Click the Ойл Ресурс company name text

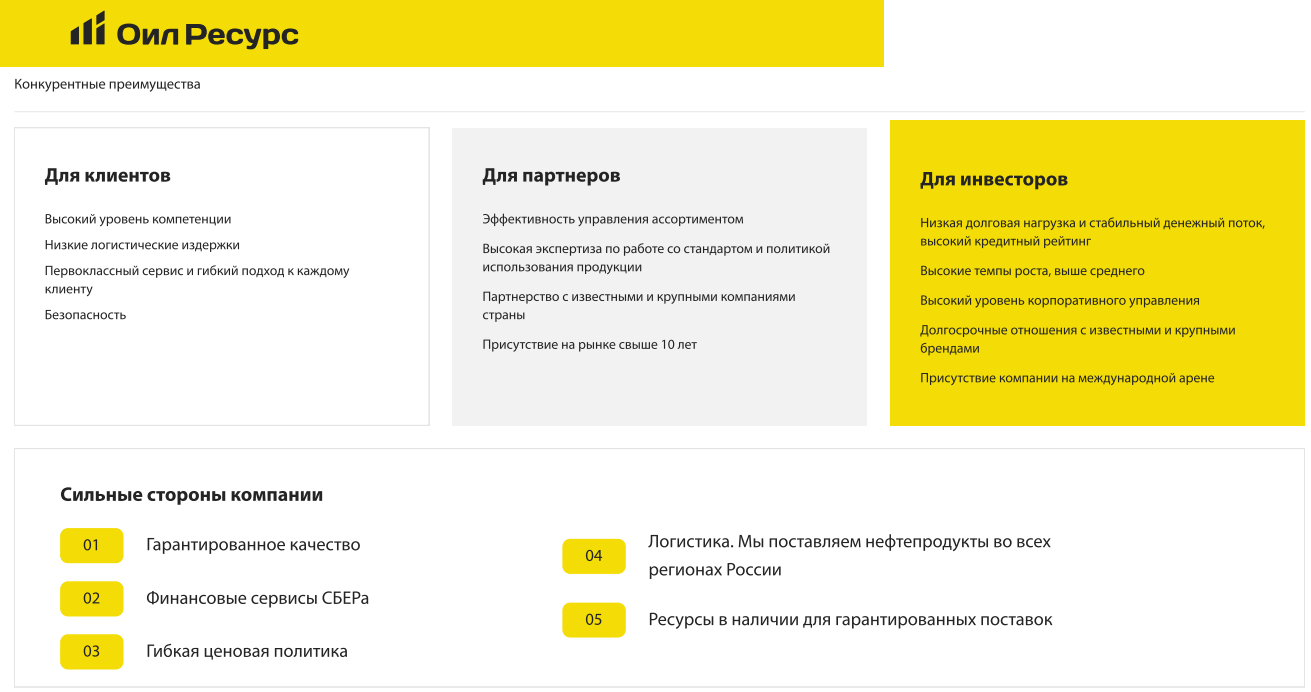point(207,34)
